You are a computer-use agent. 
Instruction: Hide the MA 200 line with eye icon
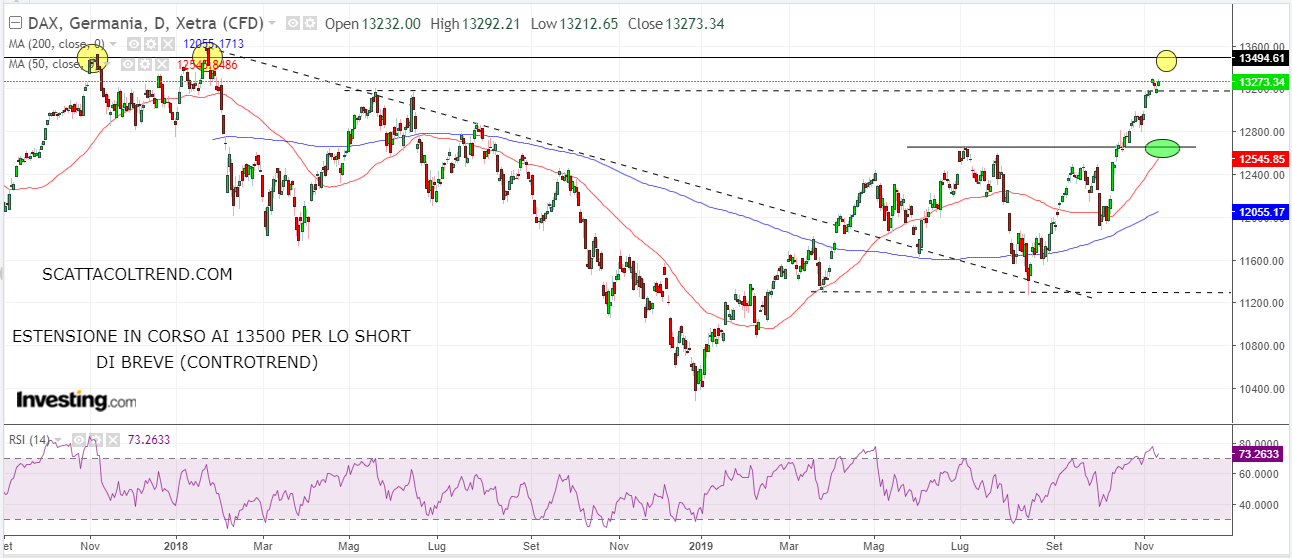click(133, 44)
